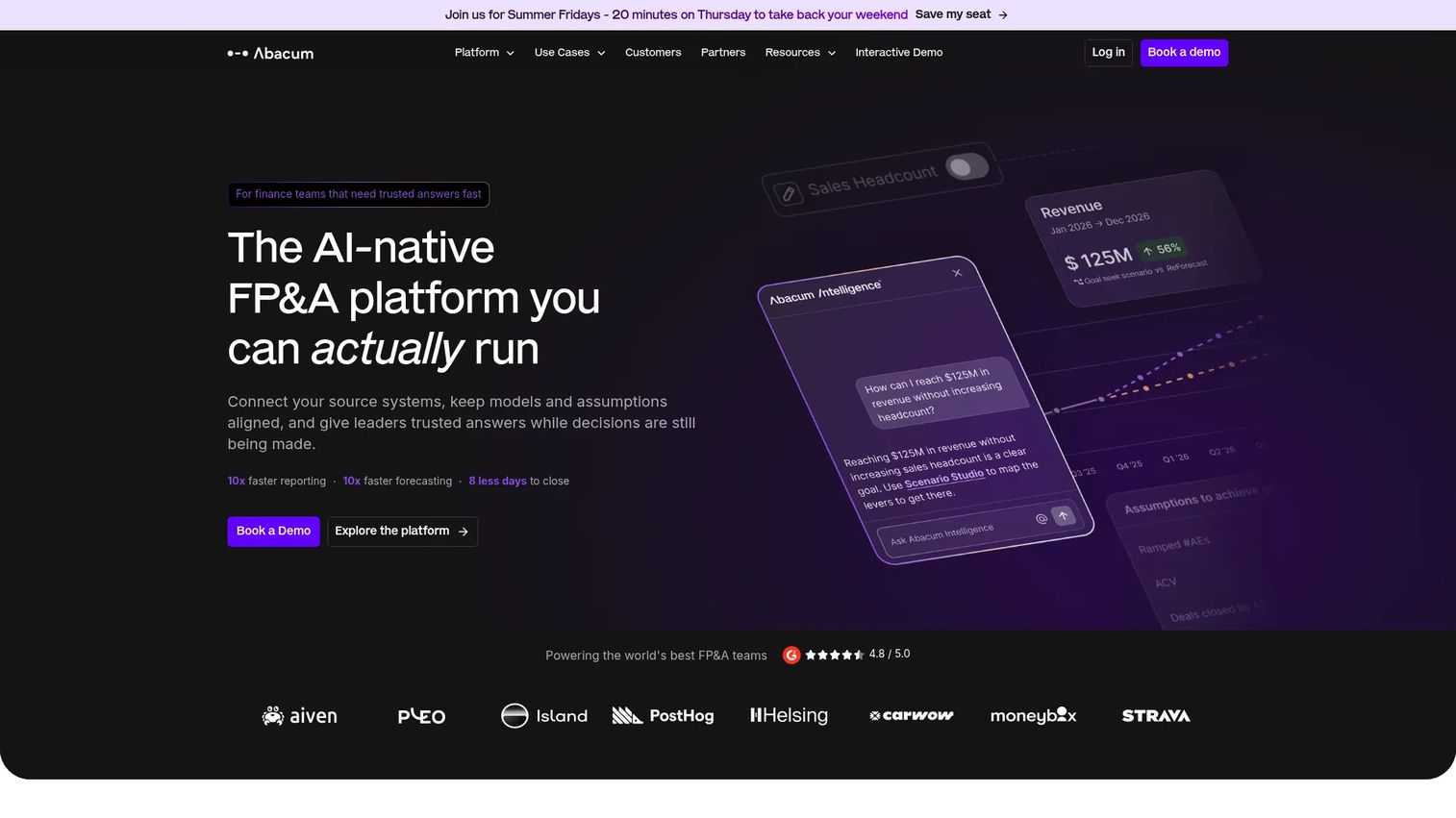Click the finance teams tagline badge

359,194
